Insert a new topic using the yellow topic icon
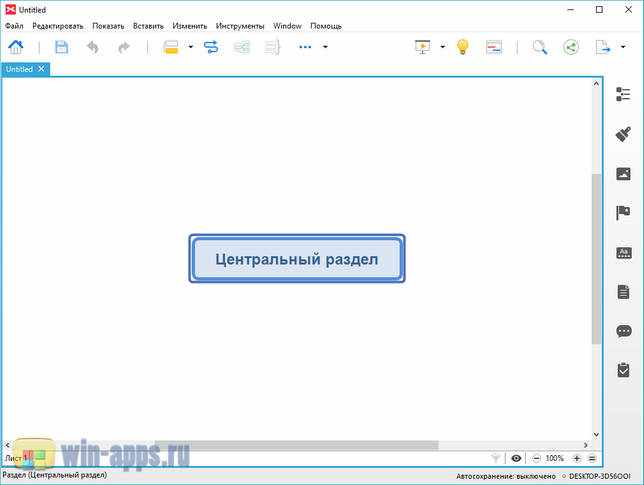The height and width of the screenshot is (485, 644). point(171,47)
